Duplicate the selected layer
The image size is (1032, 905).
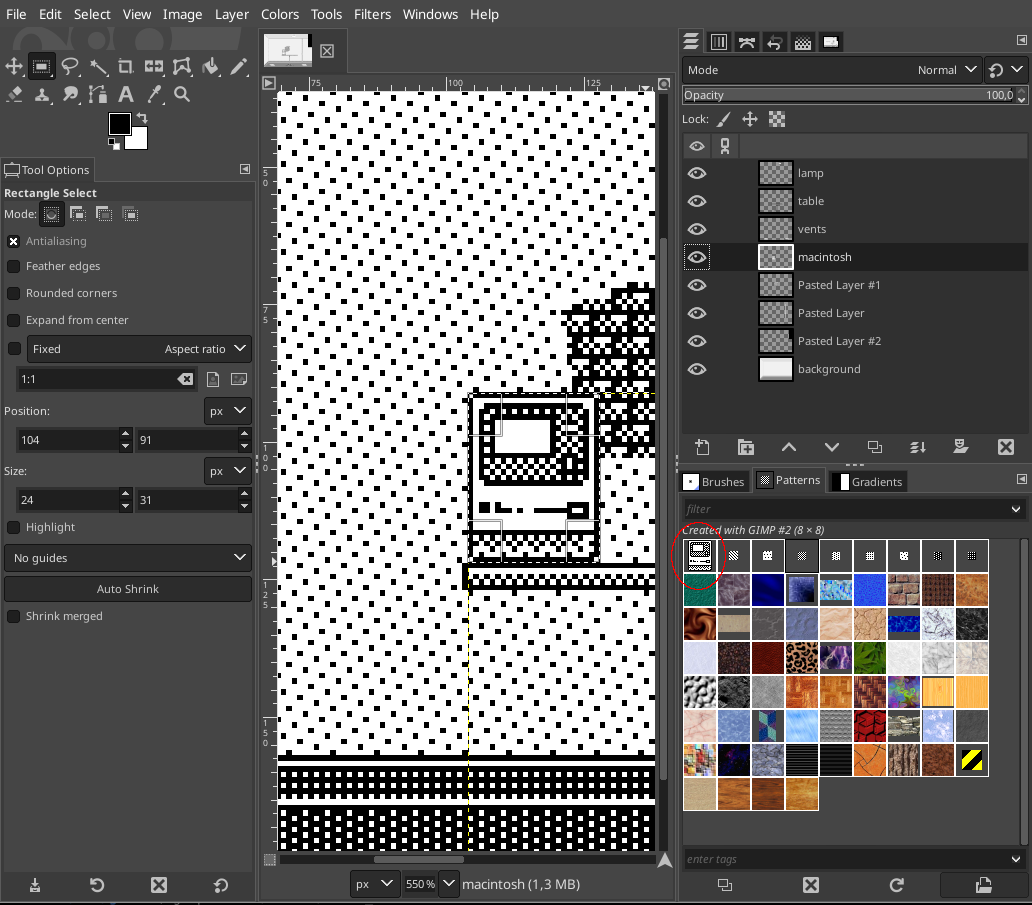875,448
